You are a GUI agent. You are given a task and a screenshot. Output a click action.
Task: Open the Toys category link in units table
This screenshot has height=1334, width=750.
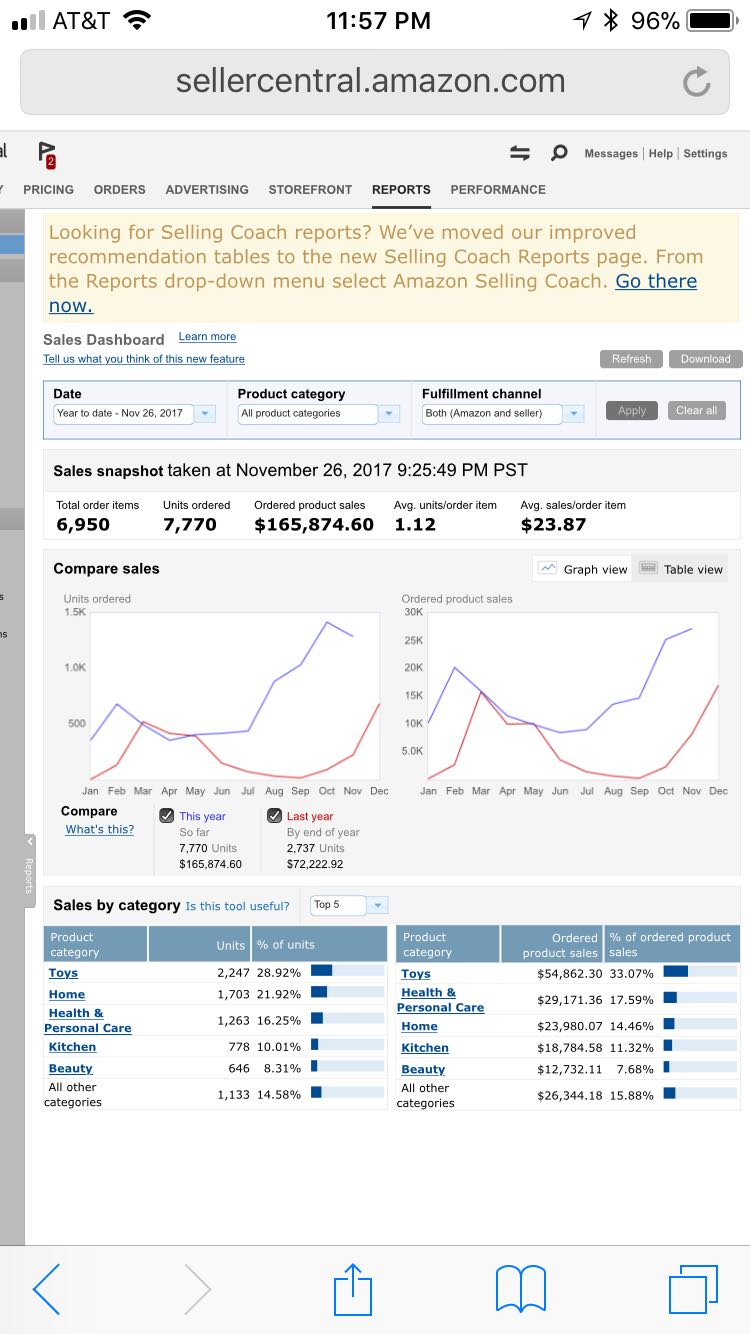point(63,973)
